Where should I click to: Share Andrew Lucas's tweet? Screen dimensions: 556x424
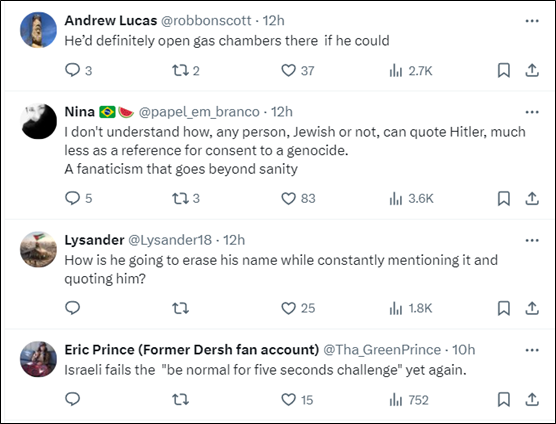532,70
